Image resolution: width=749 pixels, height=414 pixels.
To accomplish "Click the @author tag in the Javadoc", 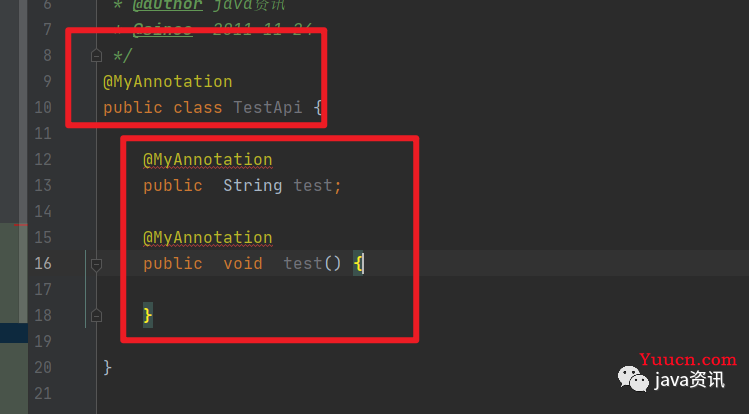I will 168,5.
